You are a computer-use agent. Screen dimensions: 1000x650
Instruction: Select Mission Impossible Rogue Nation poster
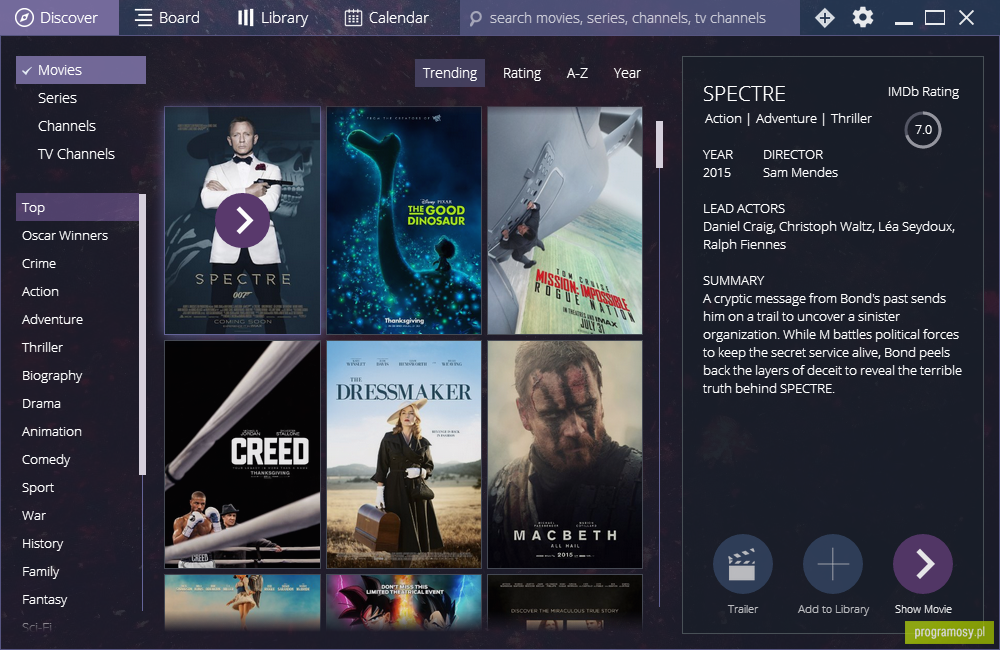[565, 221]
